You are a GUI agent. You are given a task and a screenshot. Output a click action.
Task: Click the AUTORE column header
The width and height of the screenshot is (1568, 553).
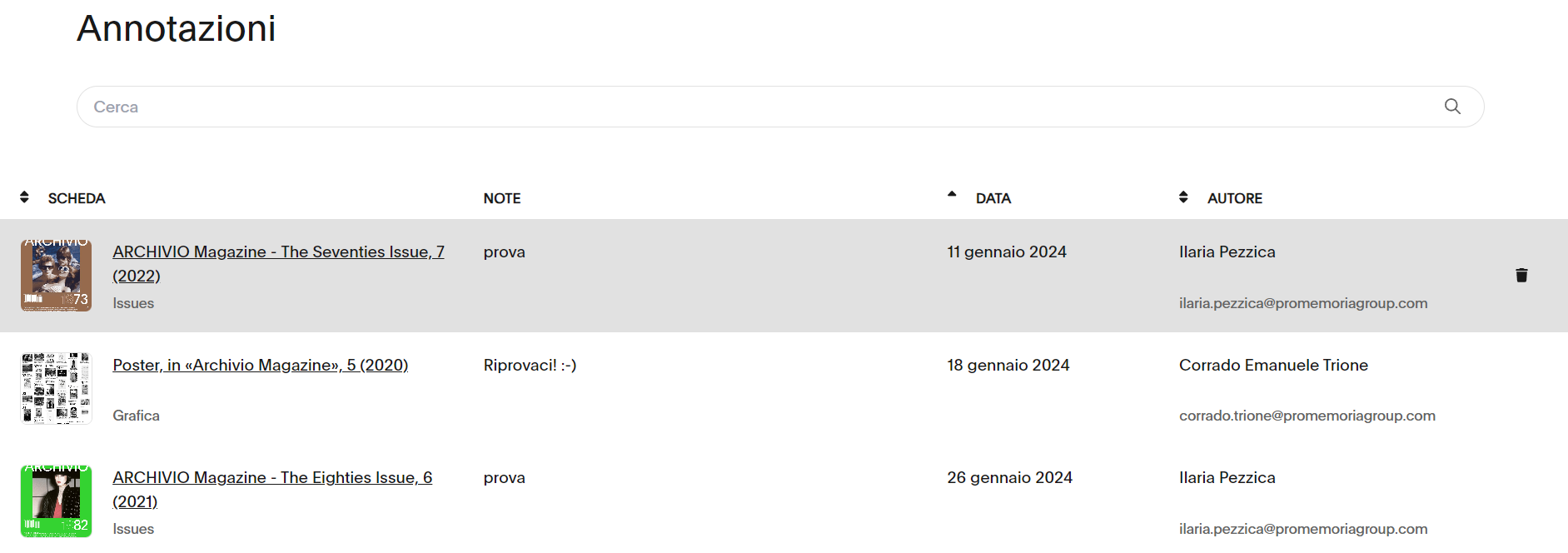[x=1235, y=198]
